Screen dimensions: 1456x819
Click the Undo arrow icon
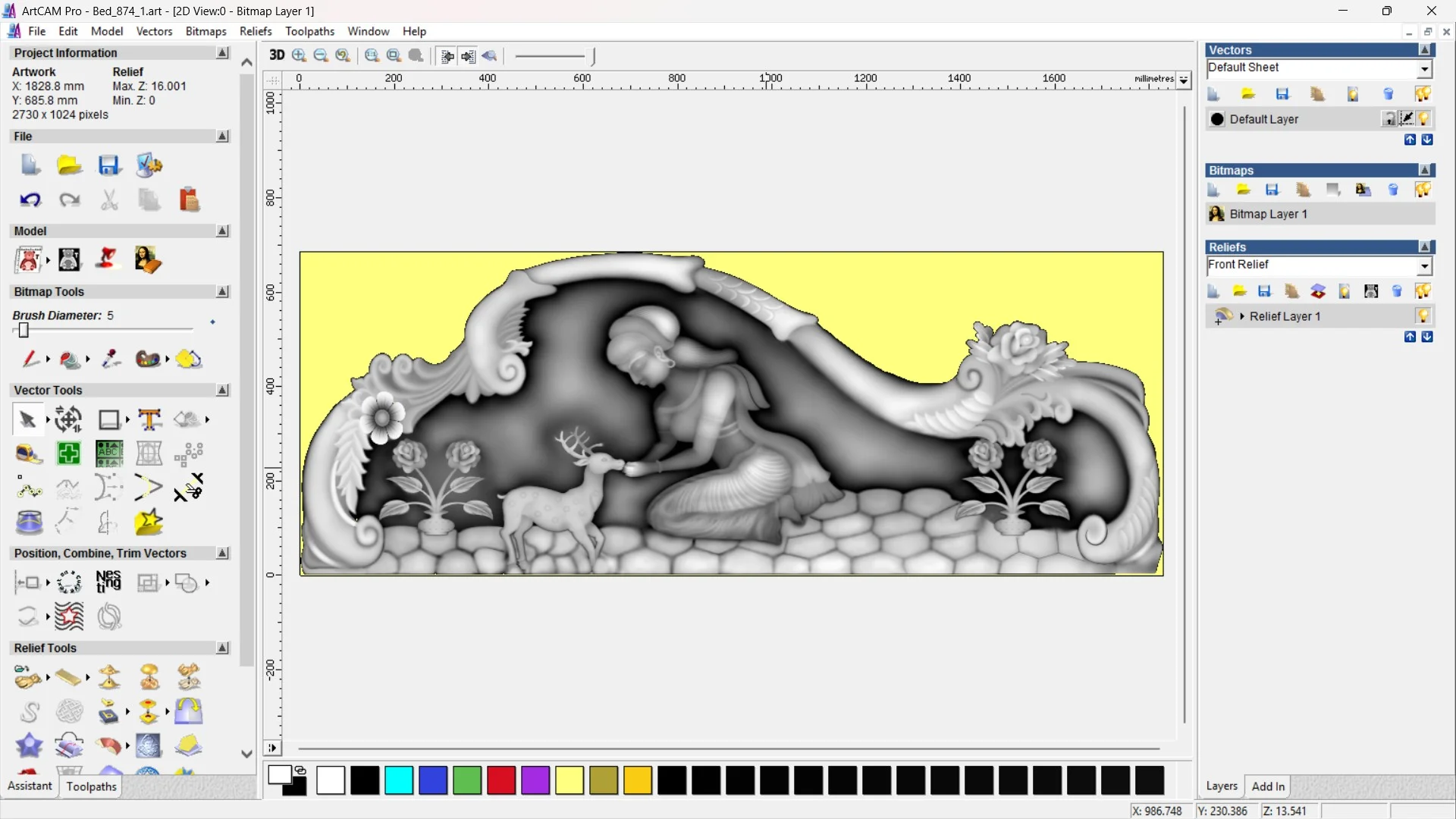[x=30, y=200]
